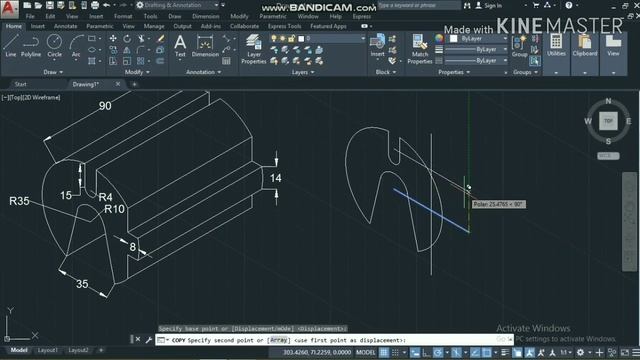Viewport: 640px width, 360px height.
Task: Toggle object snap tracking in status bar
Action: (475, 352)
